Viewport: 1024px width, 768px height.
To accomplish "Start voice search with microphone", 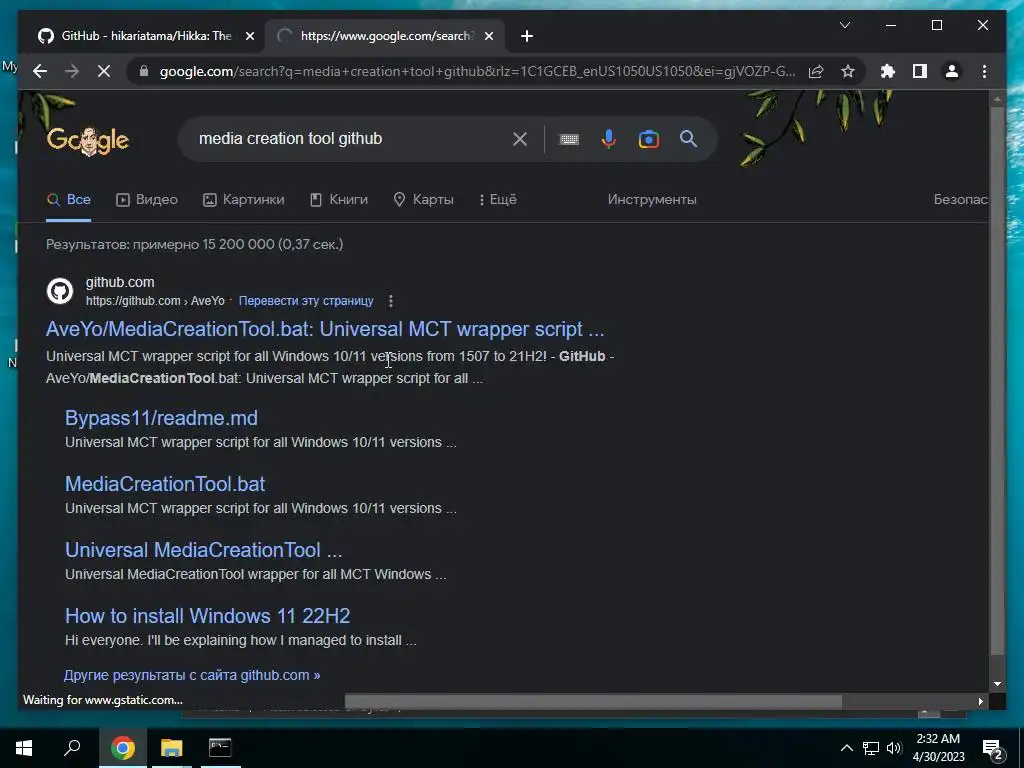I will 609,139.
